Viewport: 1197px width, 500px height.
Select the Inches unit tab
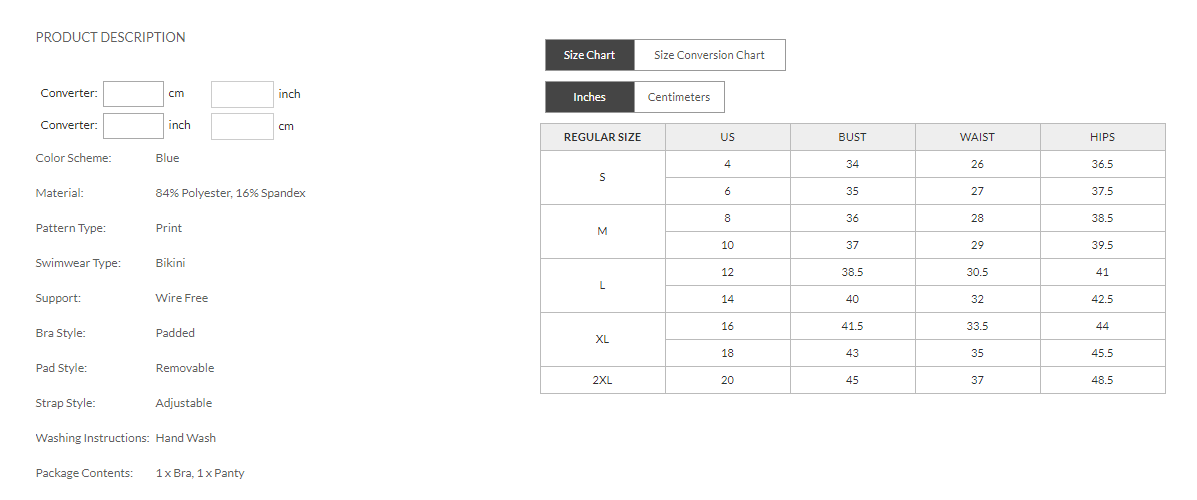[589, 97]
